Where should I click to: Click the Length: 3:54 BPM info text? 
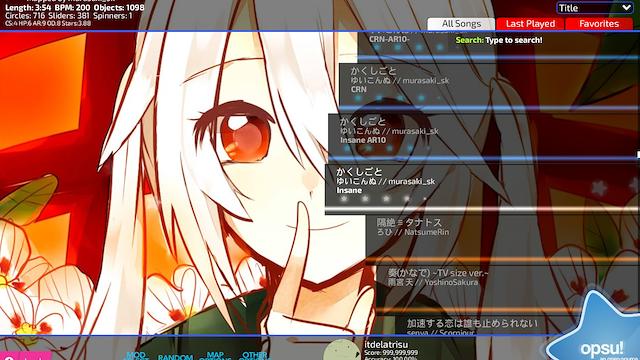(x=75, y=8)
